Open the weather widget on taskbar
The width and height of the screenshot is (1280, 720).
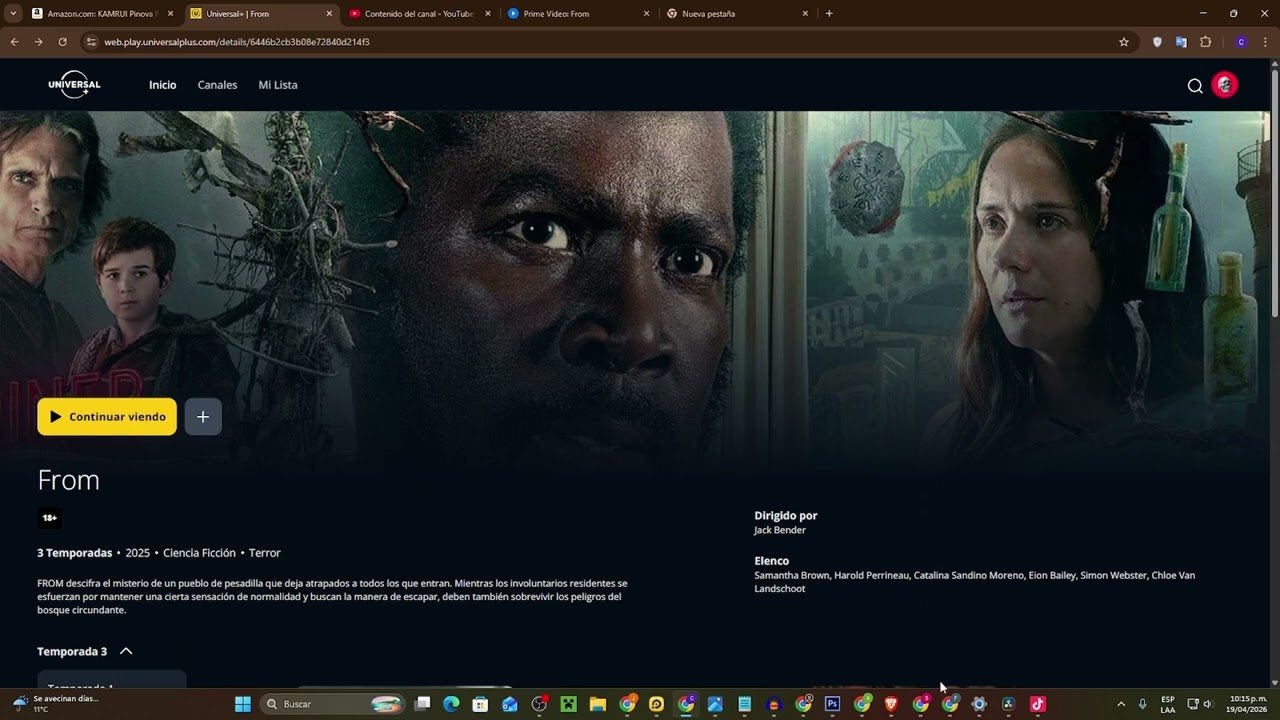(x=57, y=704)
